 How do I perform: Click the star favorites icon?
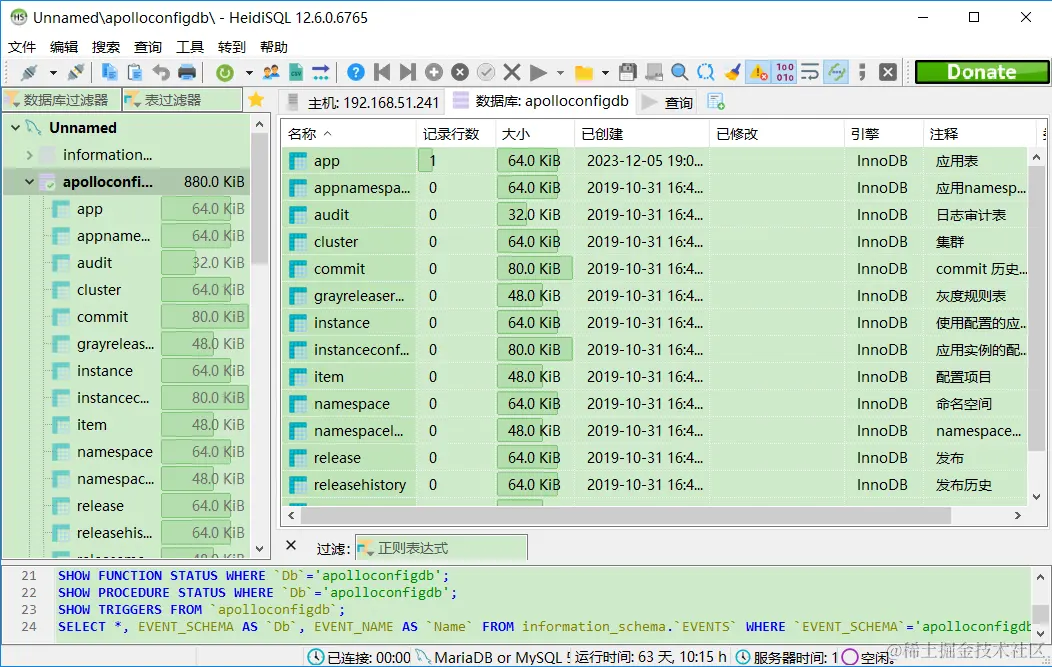pos(256,100)
